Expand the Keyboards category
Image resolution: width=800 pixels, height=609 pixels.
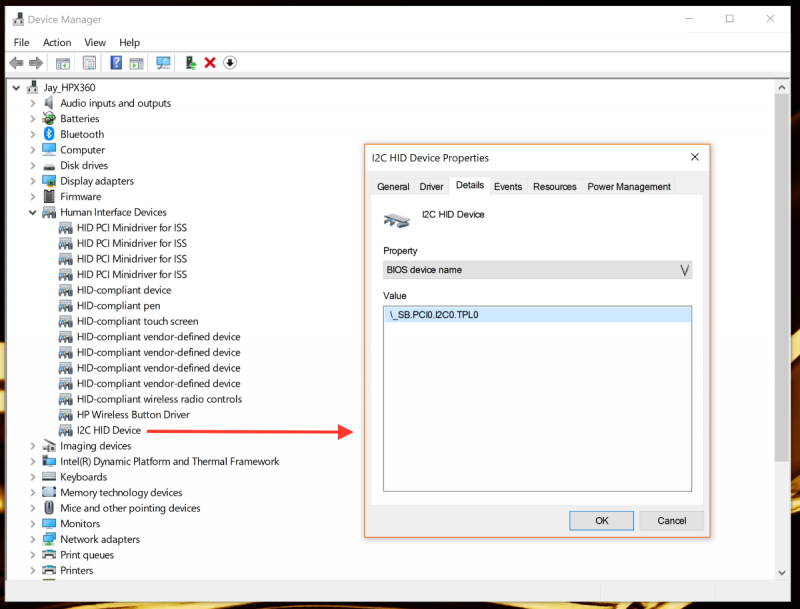[x=33, y=477]
